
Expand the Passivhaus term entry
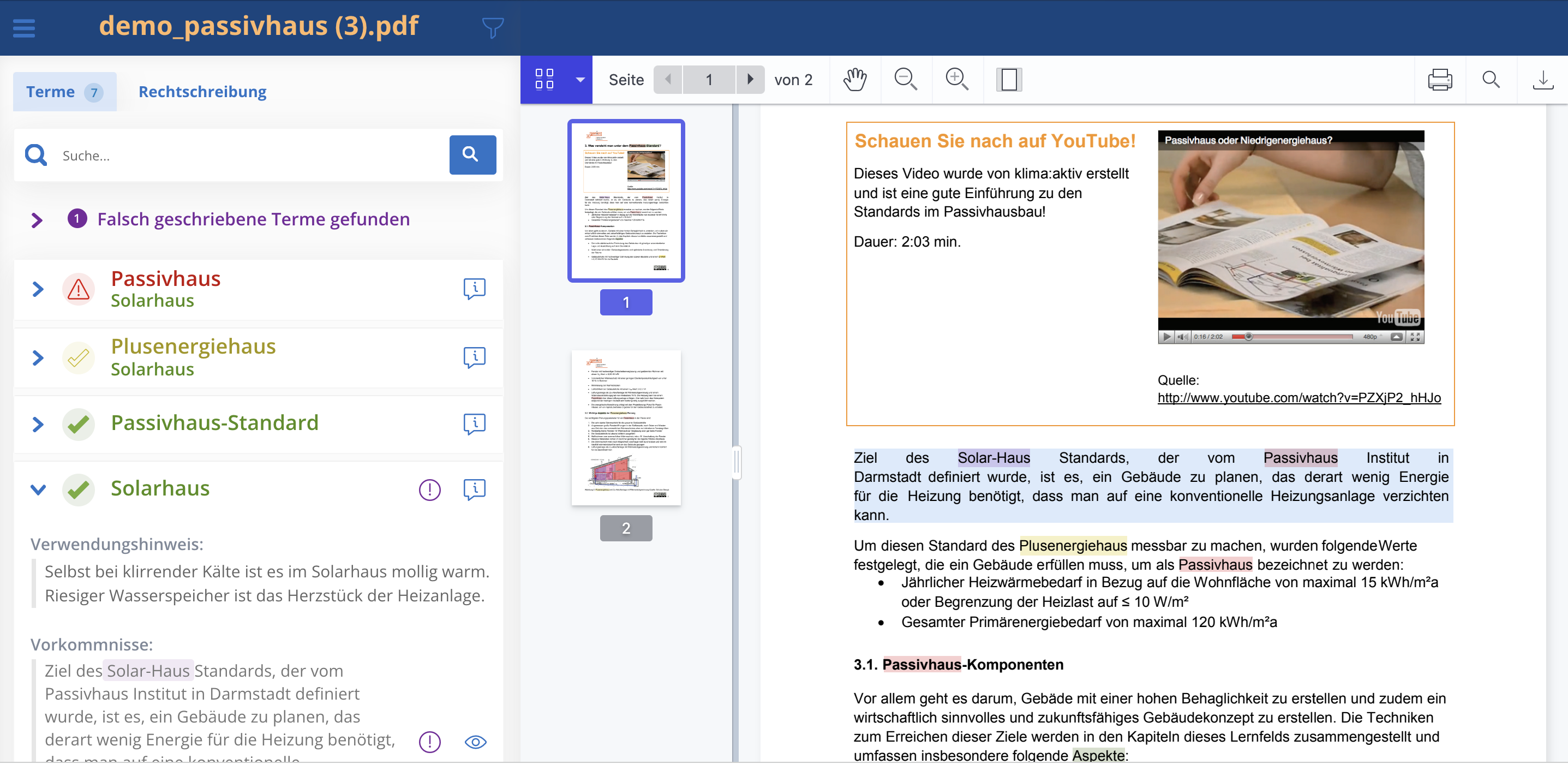click(38, 289)
